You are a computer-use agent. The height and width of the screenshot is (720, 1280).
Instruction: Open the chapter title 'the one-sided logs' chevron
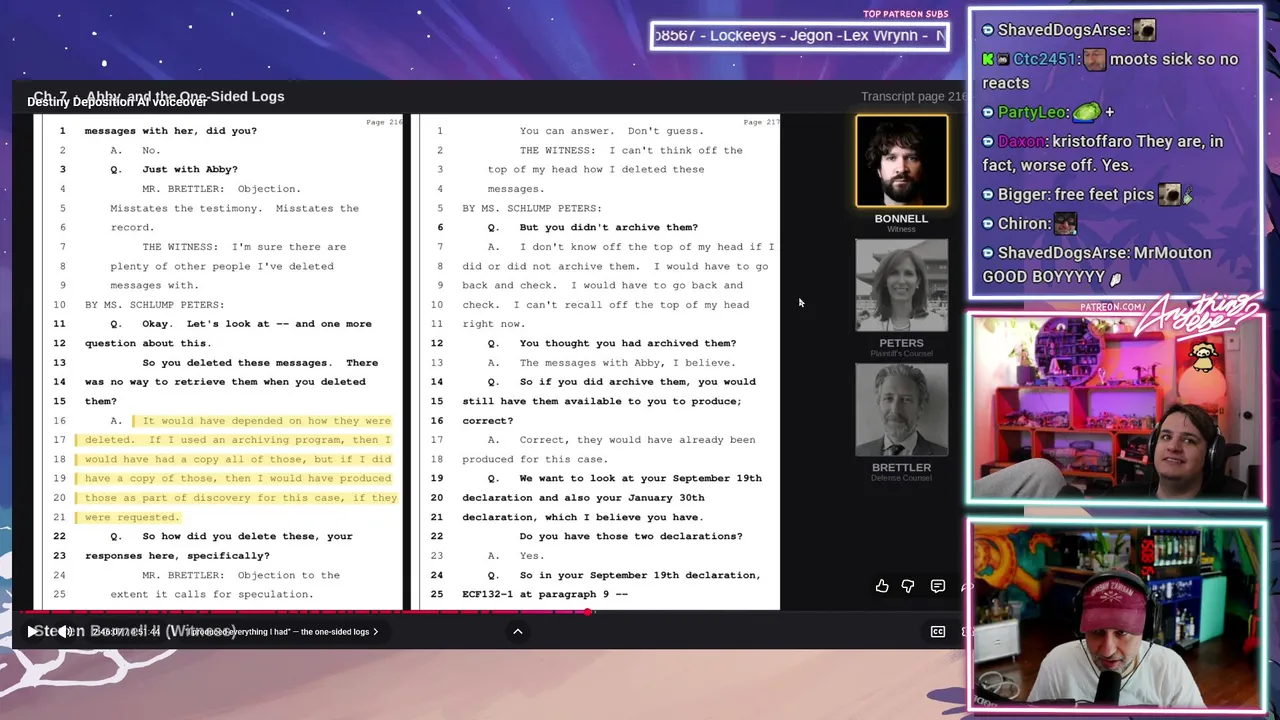coord(375,632)
